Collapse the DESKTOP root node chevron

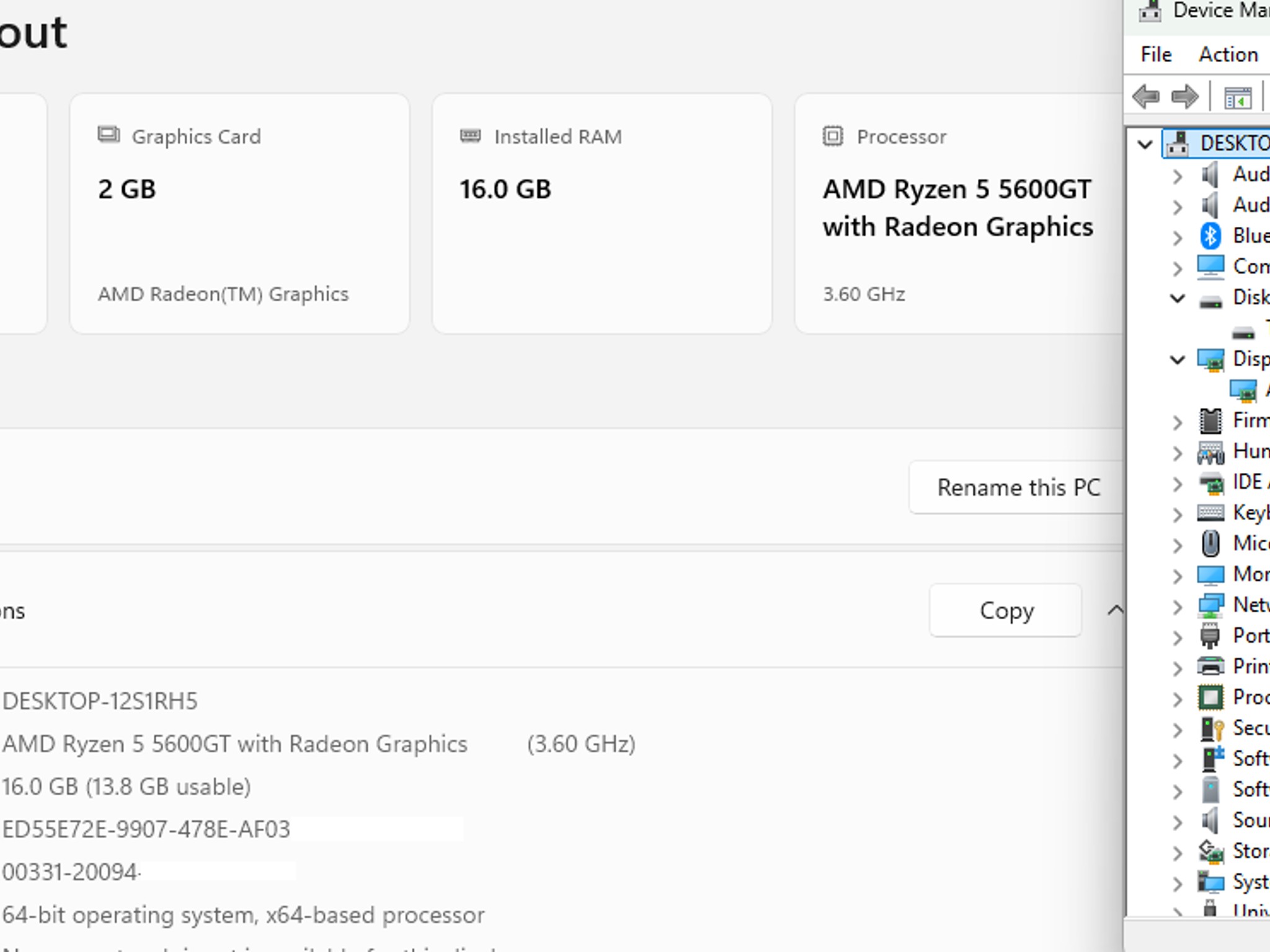(x=1145, y=145)
